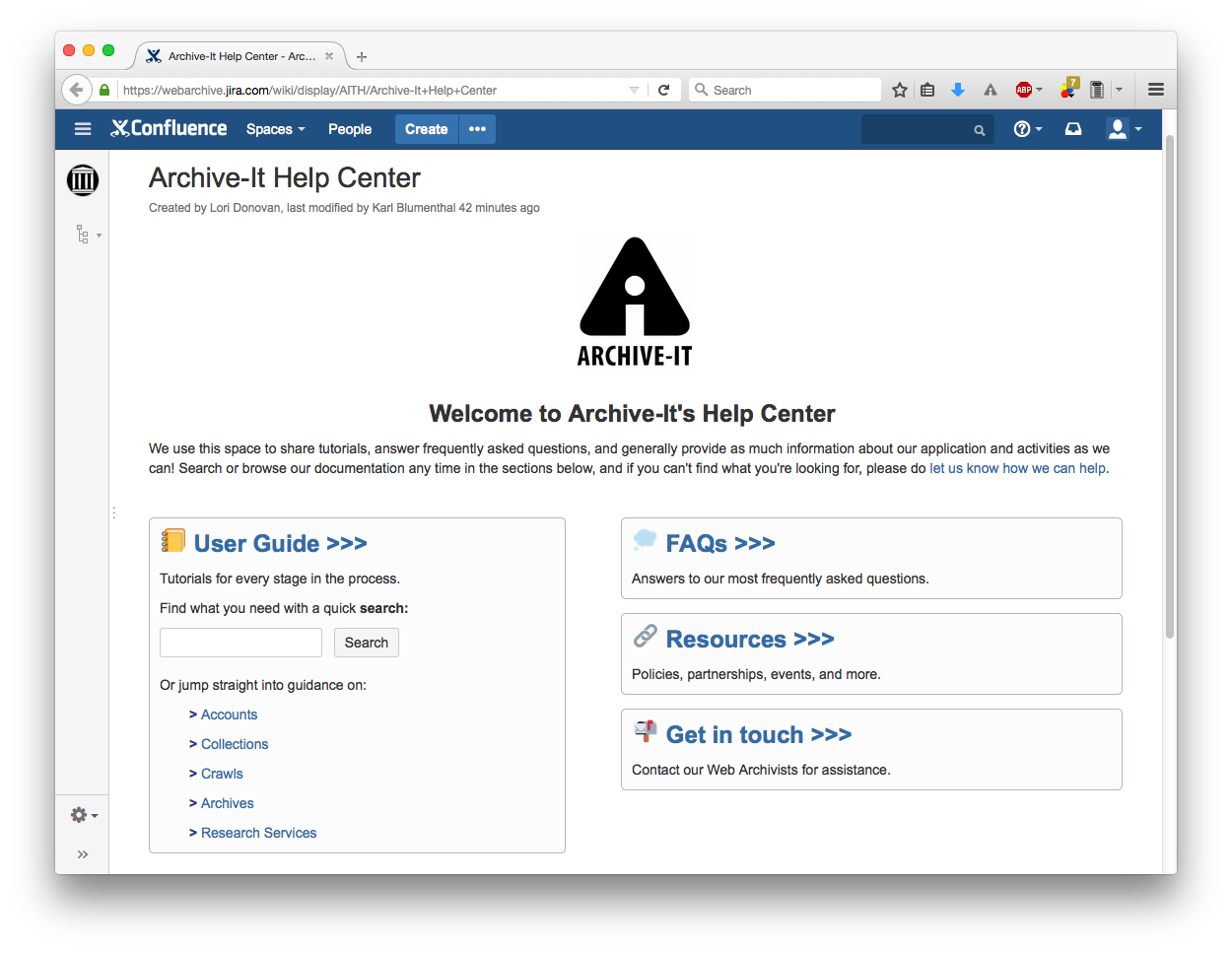Open the Confluence notifications inbox icon
Screen dimensions: 1232x953
[1073, 129]
